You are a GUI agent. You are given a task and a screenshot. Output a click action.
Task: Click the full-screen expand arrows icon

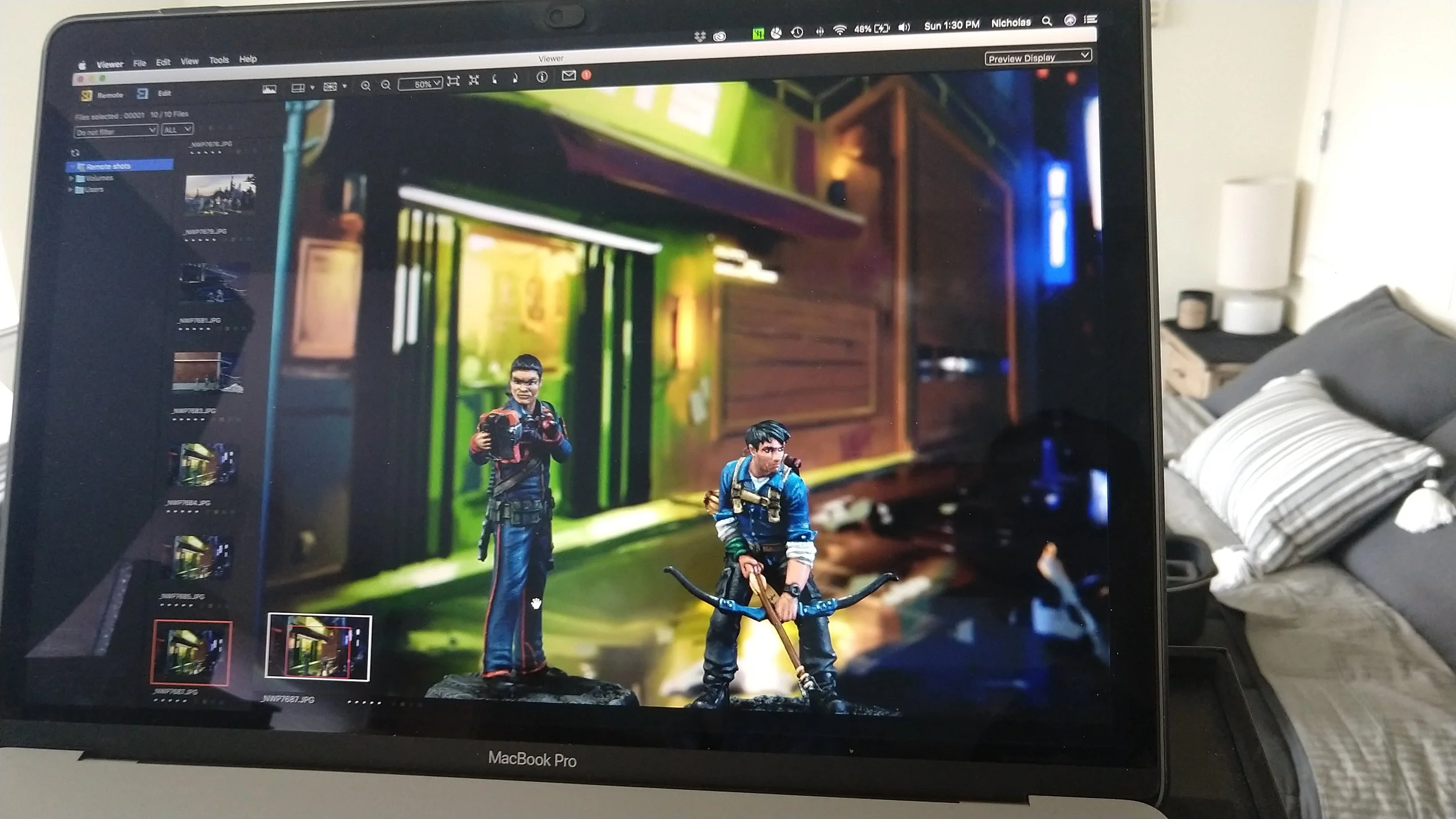click(x=474, y=80)
